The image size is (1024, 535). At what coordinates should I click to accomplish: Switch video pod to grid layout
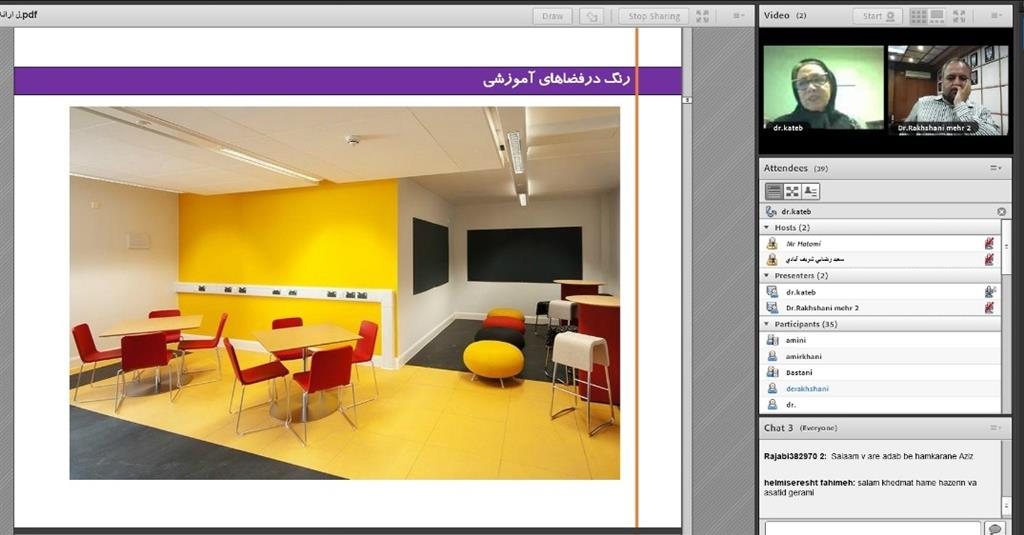click(x=919, y=16)
